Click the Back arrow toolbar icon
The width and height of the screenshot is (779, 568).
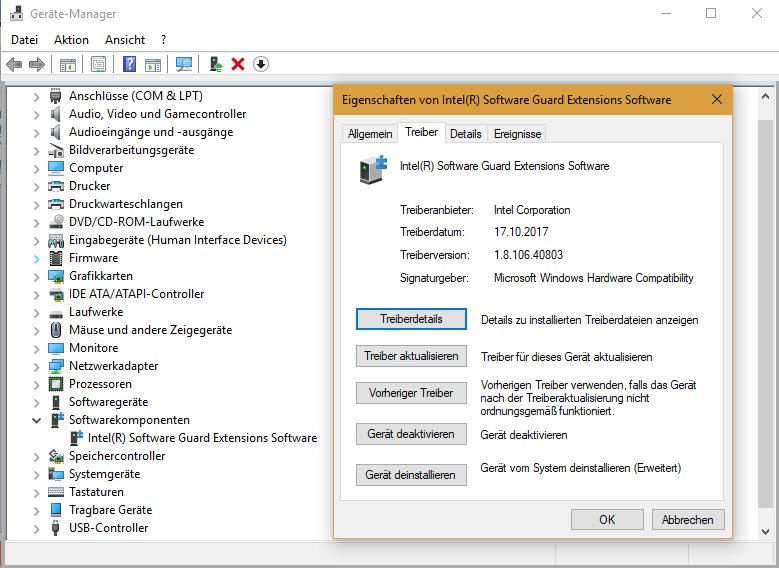coord(14,65)
